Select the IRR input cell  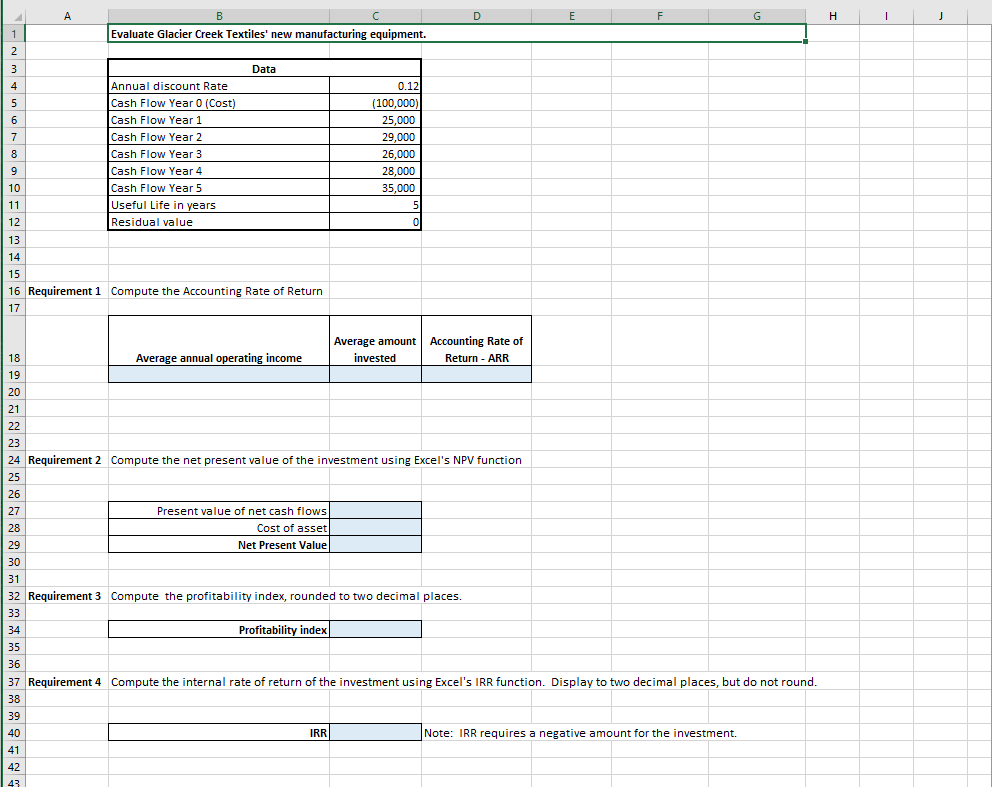tap(375, 731)
